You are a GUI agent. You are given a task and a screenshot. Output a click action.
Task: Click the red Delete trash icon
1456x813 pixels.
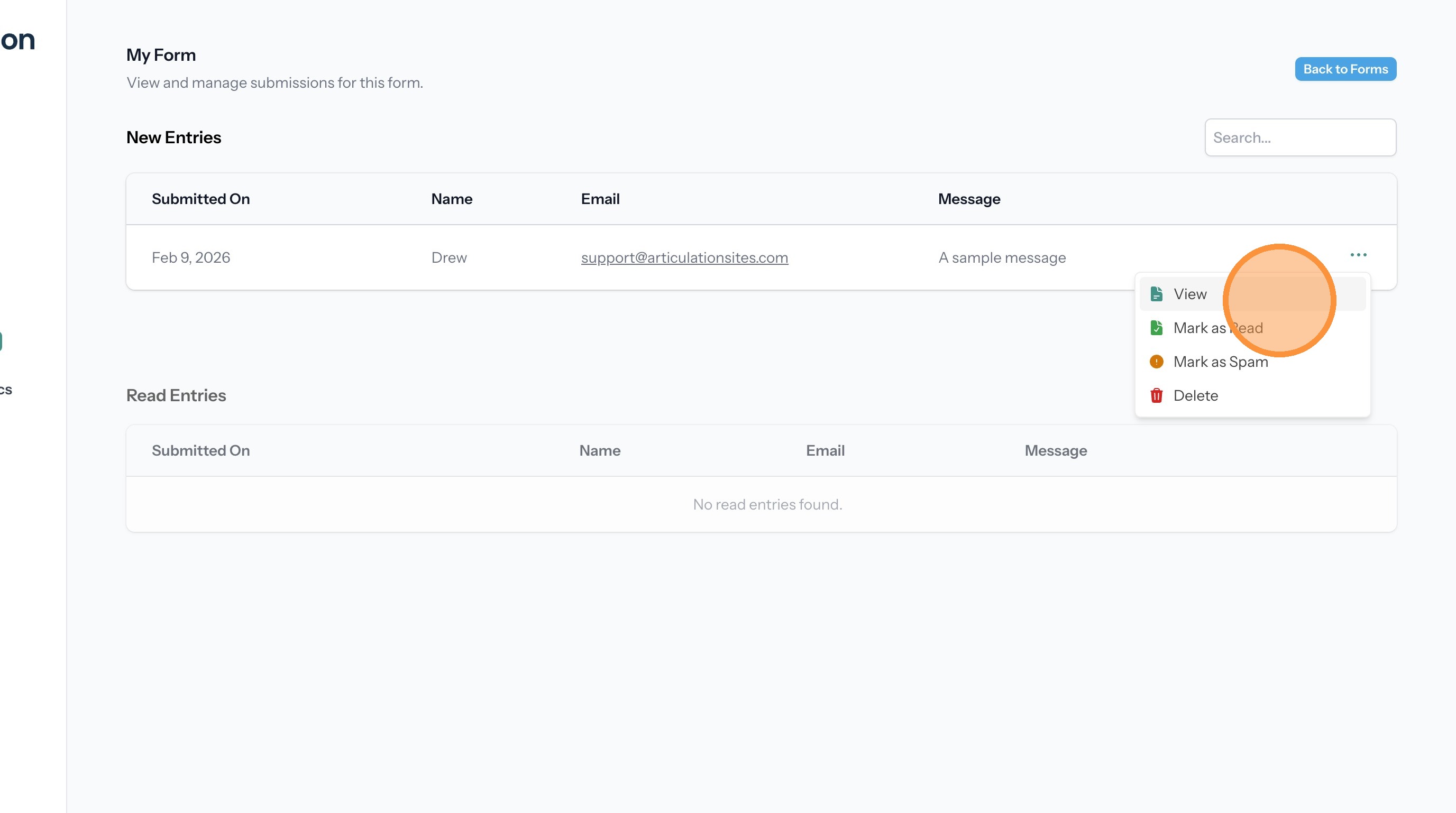coord(1156,395)
